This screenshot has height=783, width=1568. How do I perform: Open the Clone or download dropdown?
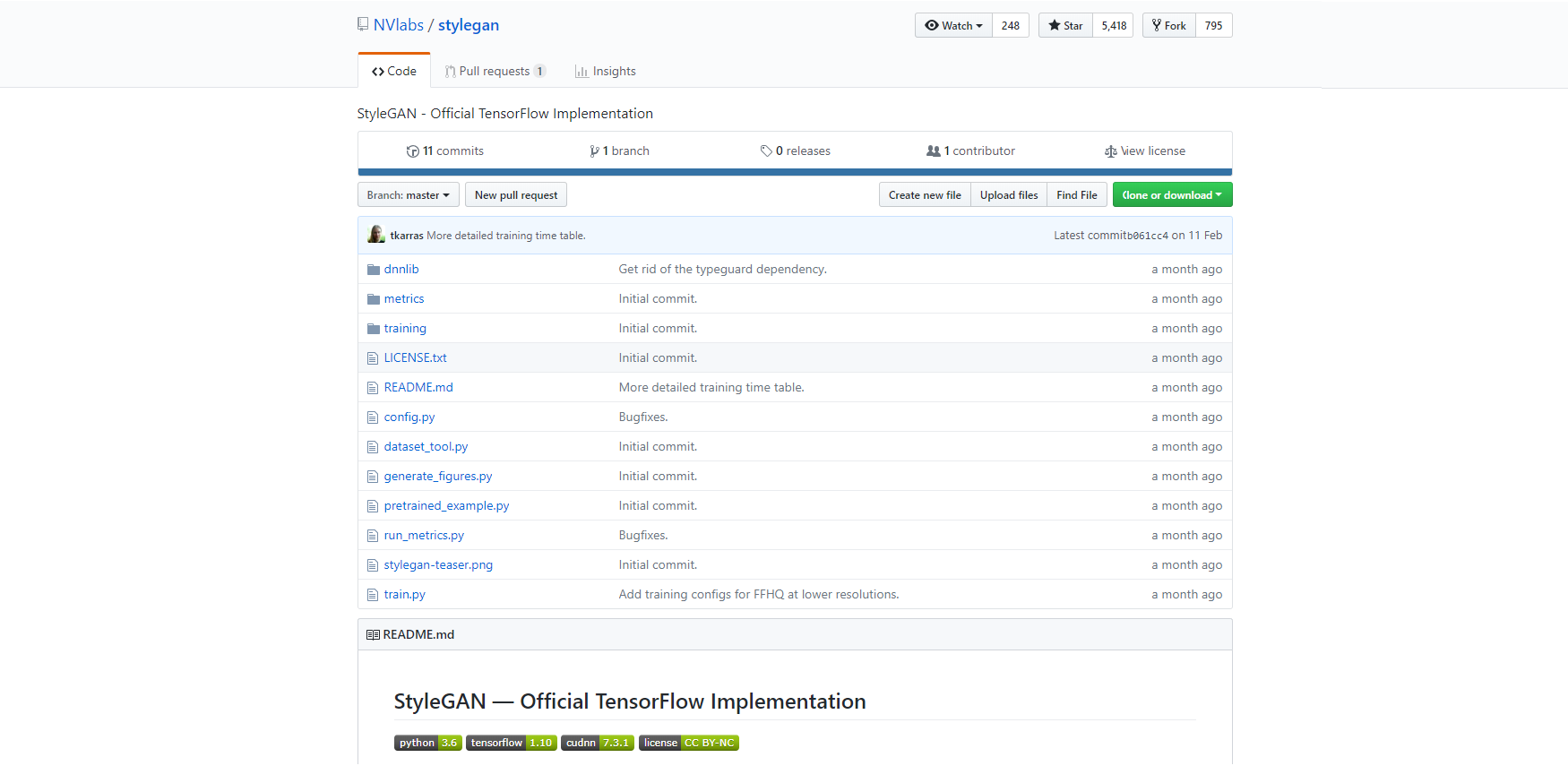(x=1171, y=195)
